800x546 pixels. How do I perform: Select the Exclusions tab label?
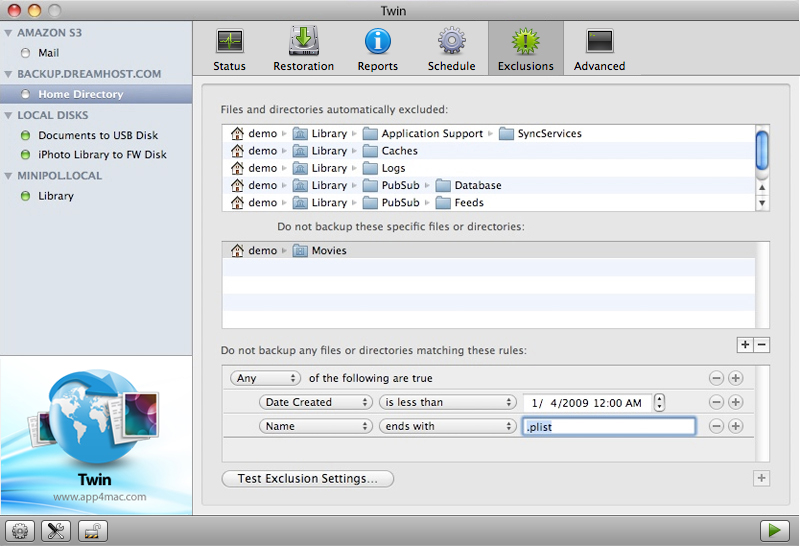[526, 66]
